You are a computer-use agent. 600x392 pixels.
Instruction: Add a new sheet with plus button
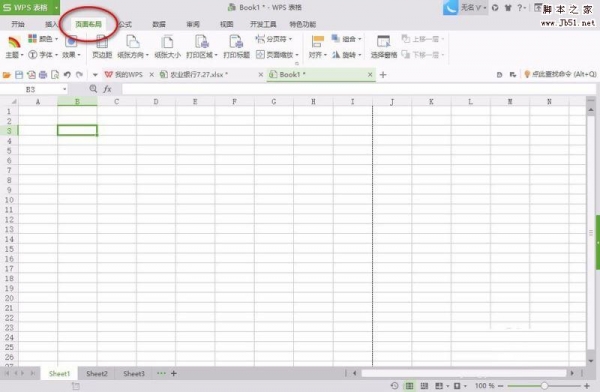[x=174, y=373]
